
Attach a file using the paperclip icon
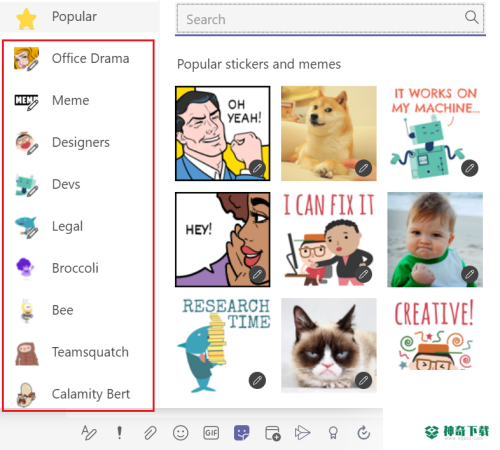click(x=150, y=433)
